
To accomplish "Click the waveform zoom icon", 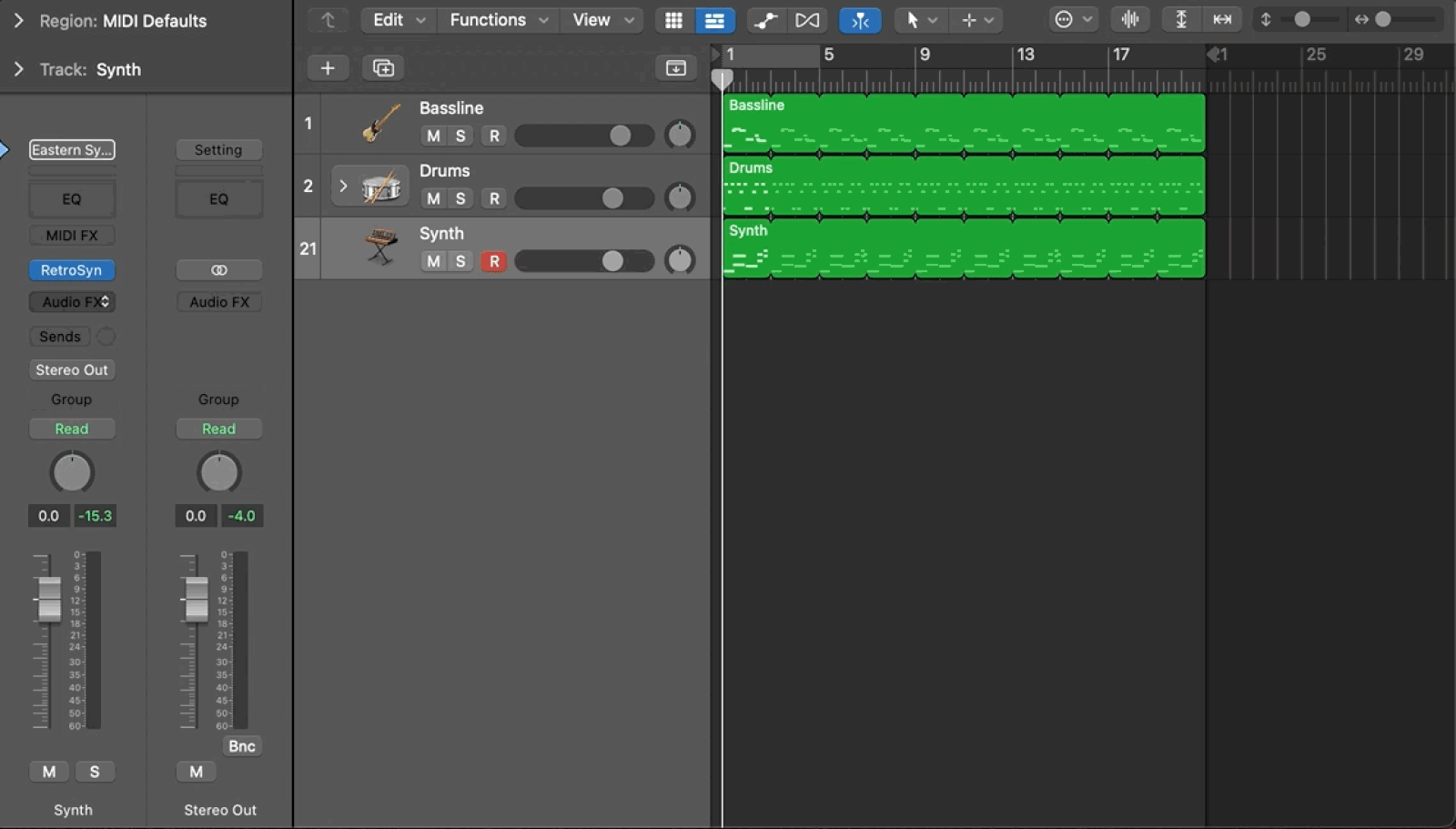I will pos(1130,20).
